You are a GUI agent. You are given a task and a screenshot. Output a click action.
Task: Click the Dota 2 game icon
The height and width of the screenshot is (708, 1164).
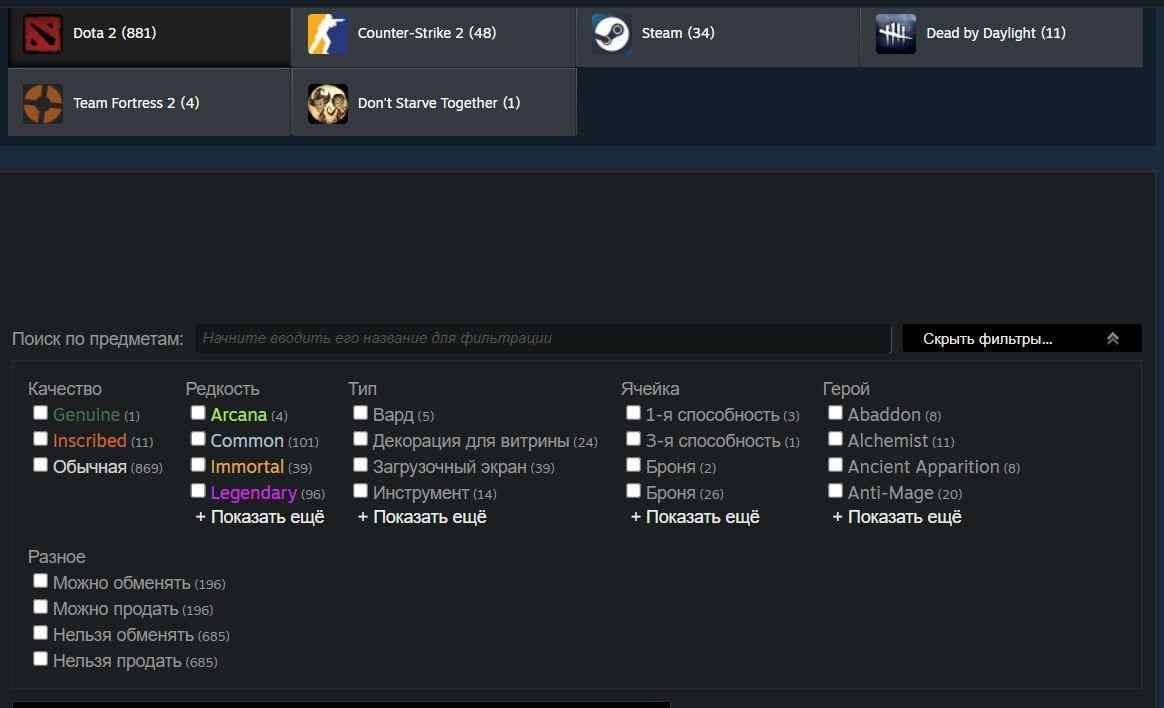pos(42,33)
